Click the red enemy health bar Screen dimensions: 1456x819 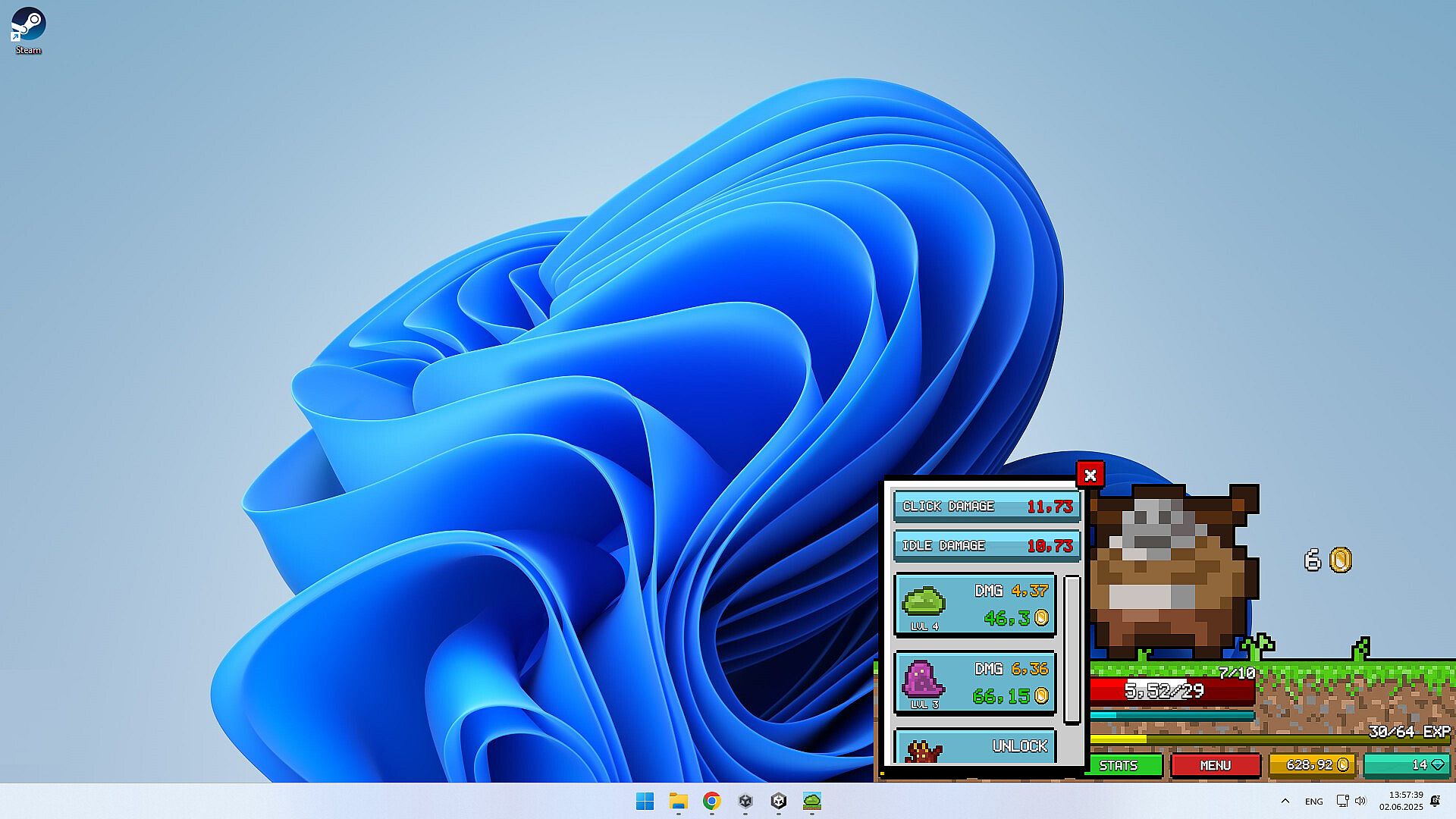pyautogui.click(x=1172, y=691)
